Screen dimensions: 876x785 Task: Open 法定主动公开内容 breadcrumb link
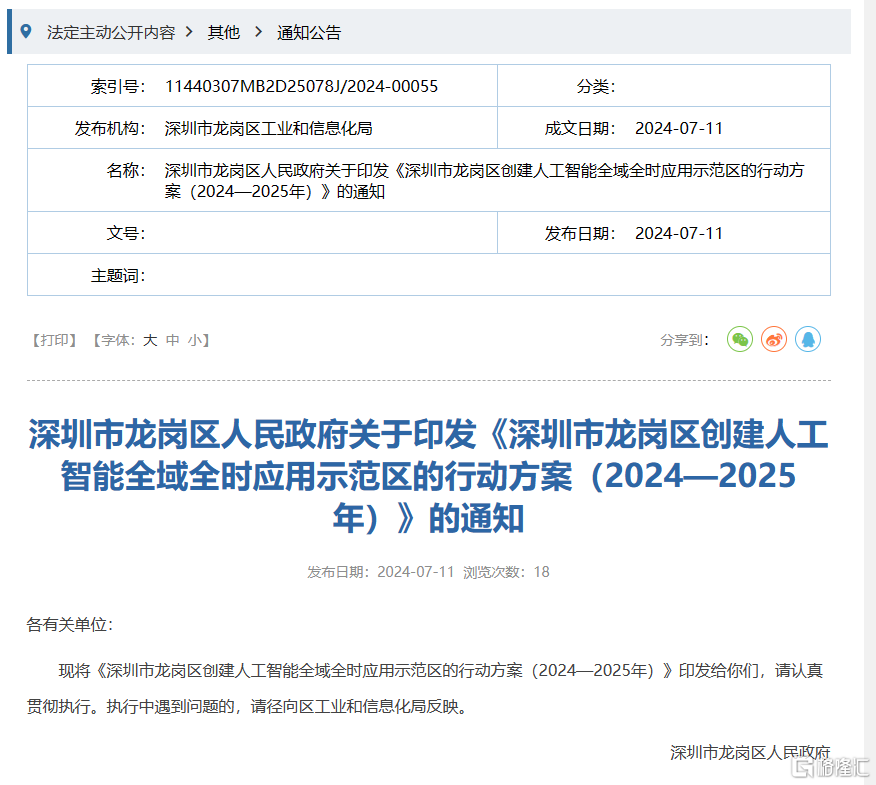click(x=111, y=32)
